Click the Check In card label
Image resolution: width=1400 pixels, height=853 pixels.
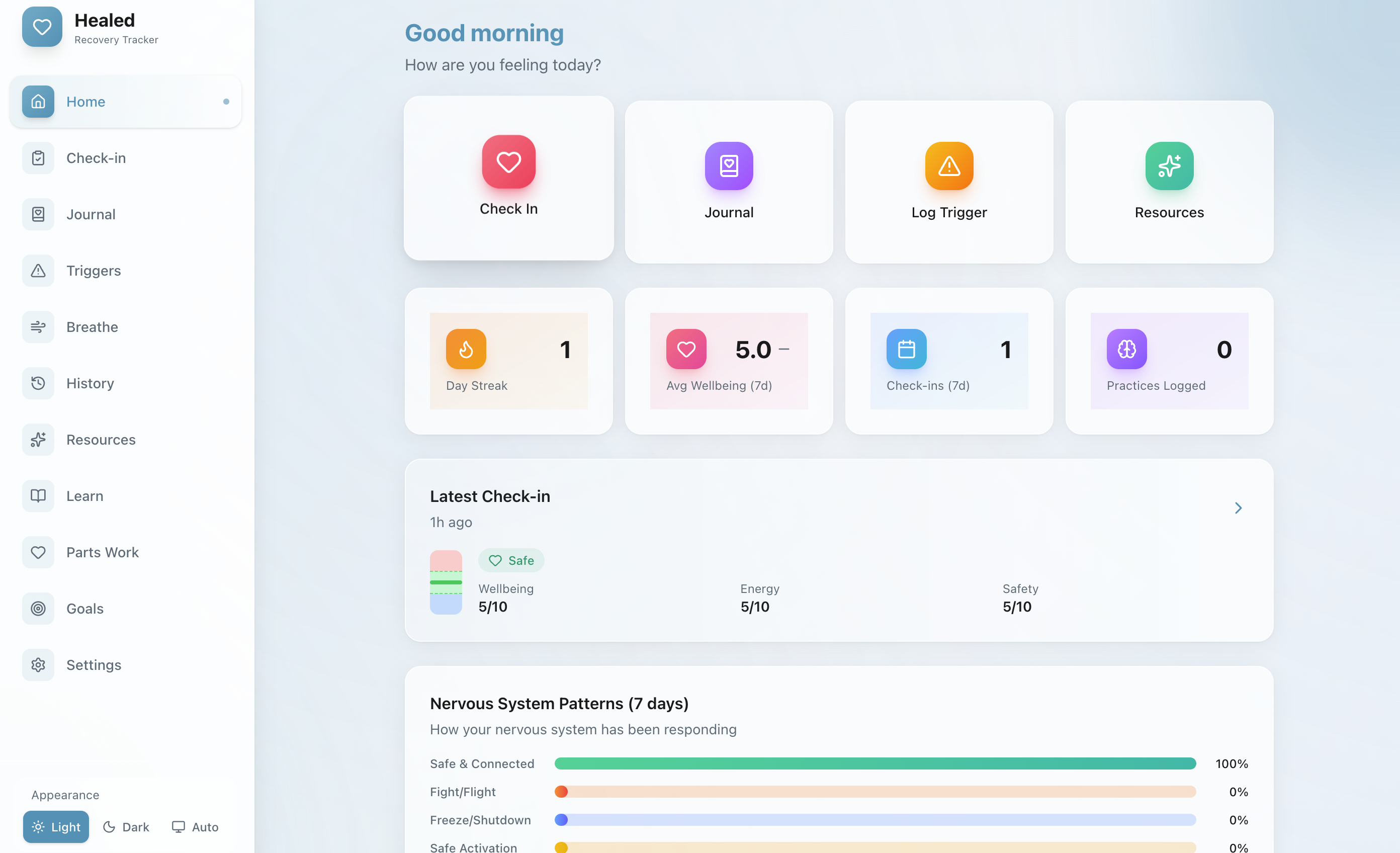[508, 209]
